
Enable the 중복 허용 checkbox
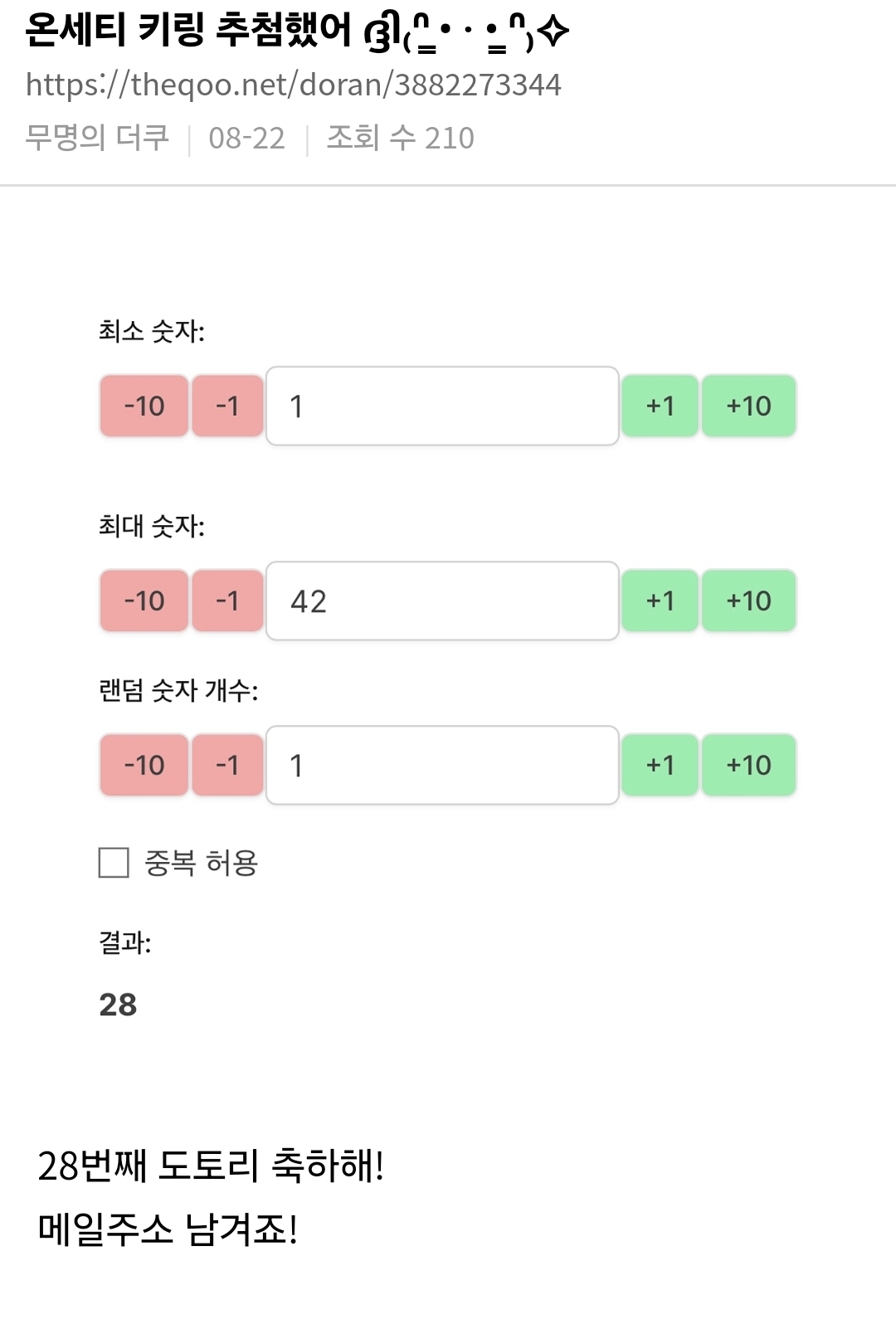(114, 863)
